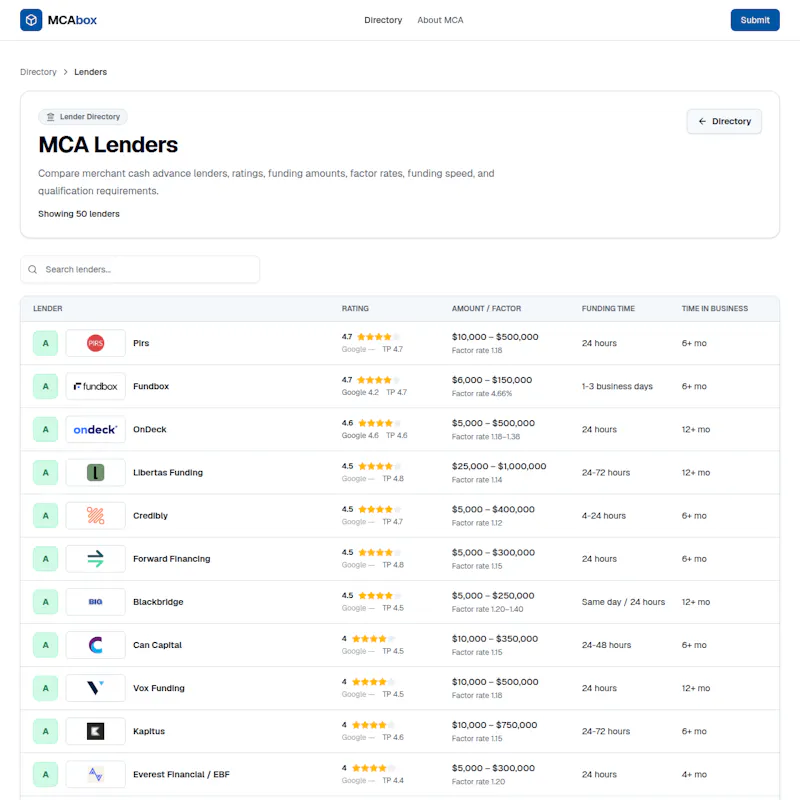
Task: Open the Vox Funding logo
Action: 95,688
